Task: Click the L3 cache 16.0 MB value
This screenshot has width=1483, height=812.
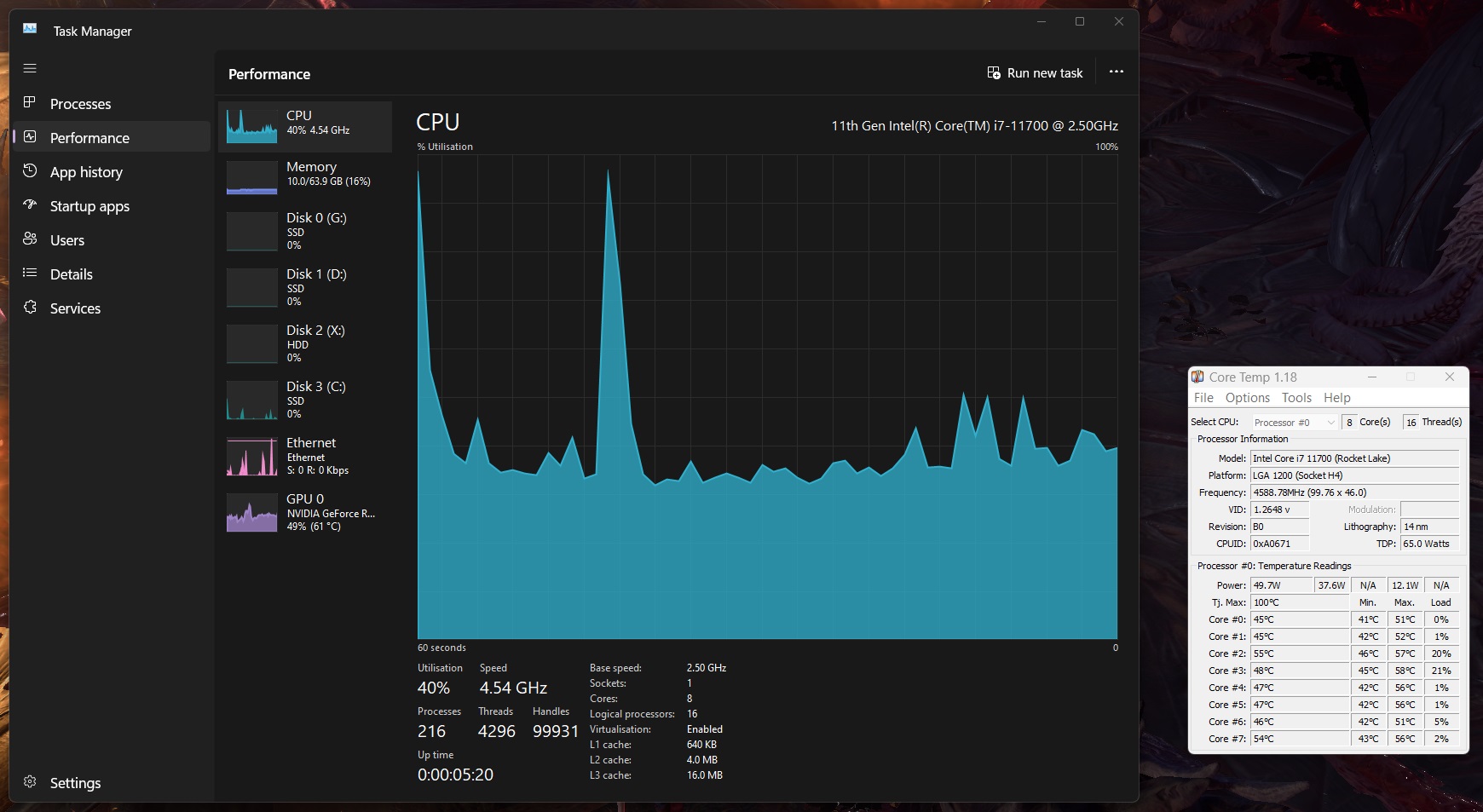Action: coord(705,775)
